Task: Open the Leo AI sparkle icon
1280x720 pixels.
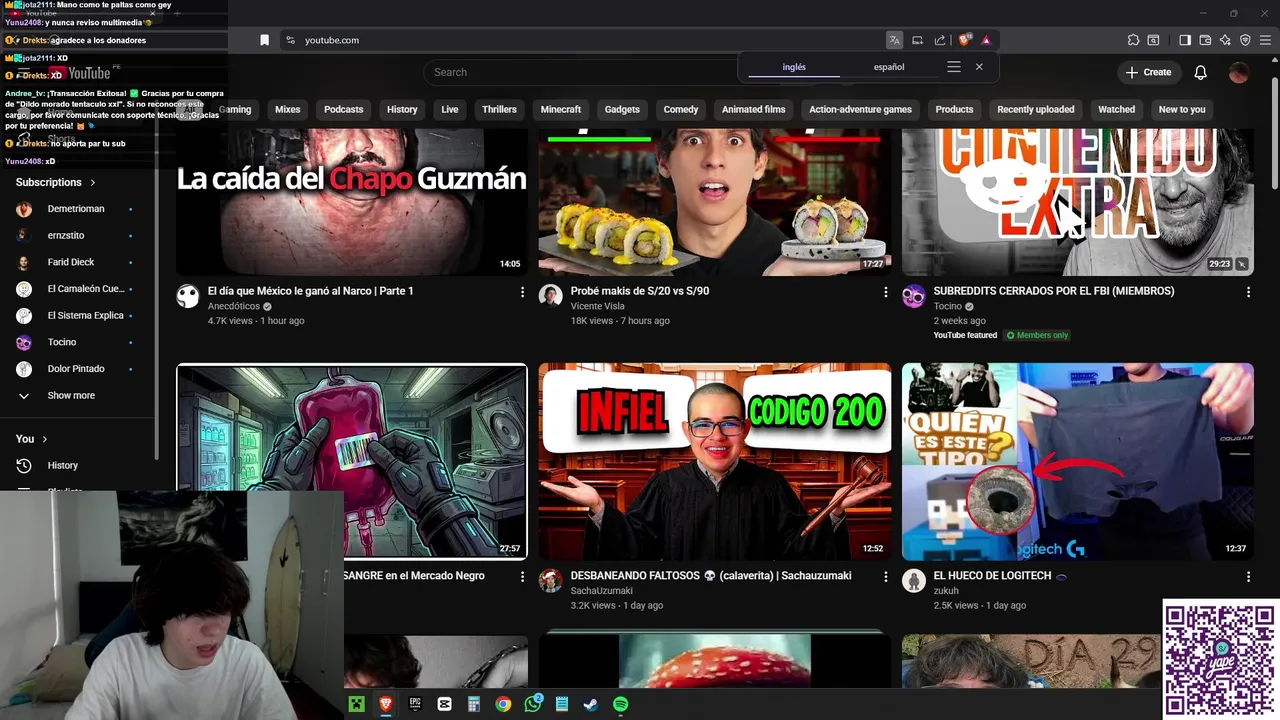Action: pos(1225,40)
